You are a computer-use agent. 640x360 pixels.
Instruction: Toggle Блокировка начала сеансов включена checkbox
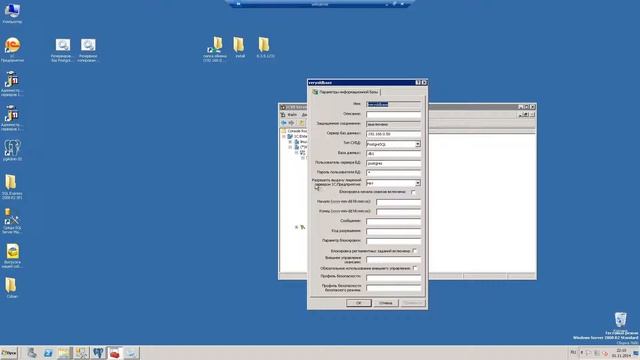point(413,192)
